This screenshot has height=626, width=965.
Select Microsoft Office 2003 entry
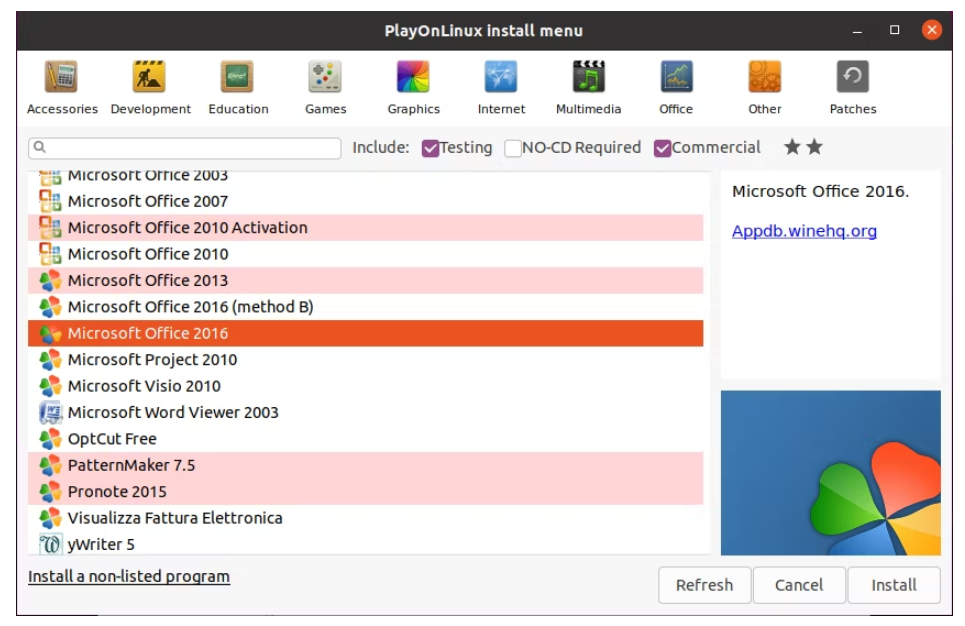[366, 177]
